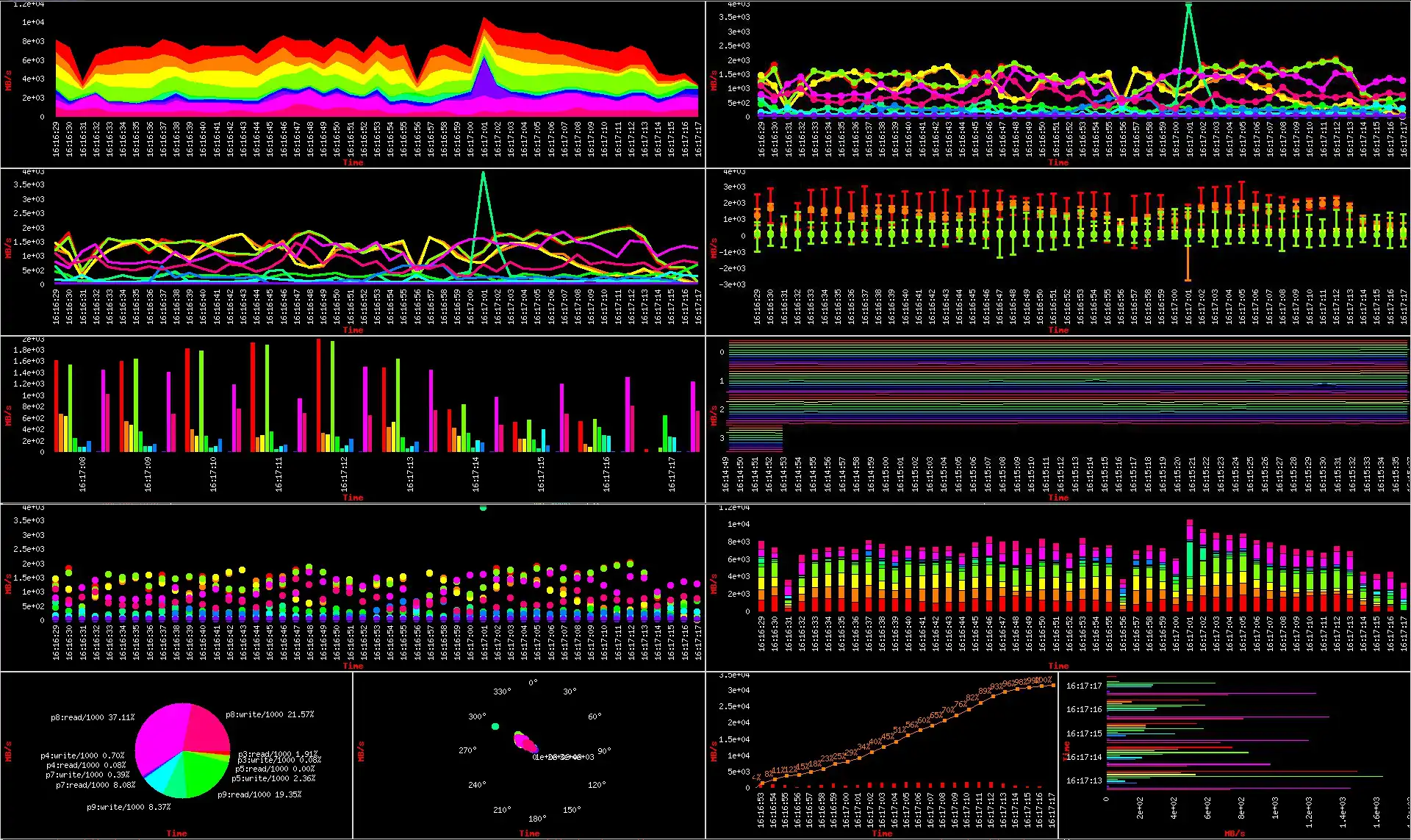This screenshot has height=840, width=1411.
Task: Select the p9:write/1000 8.37% pie label
Action: [x=129, y=807]
